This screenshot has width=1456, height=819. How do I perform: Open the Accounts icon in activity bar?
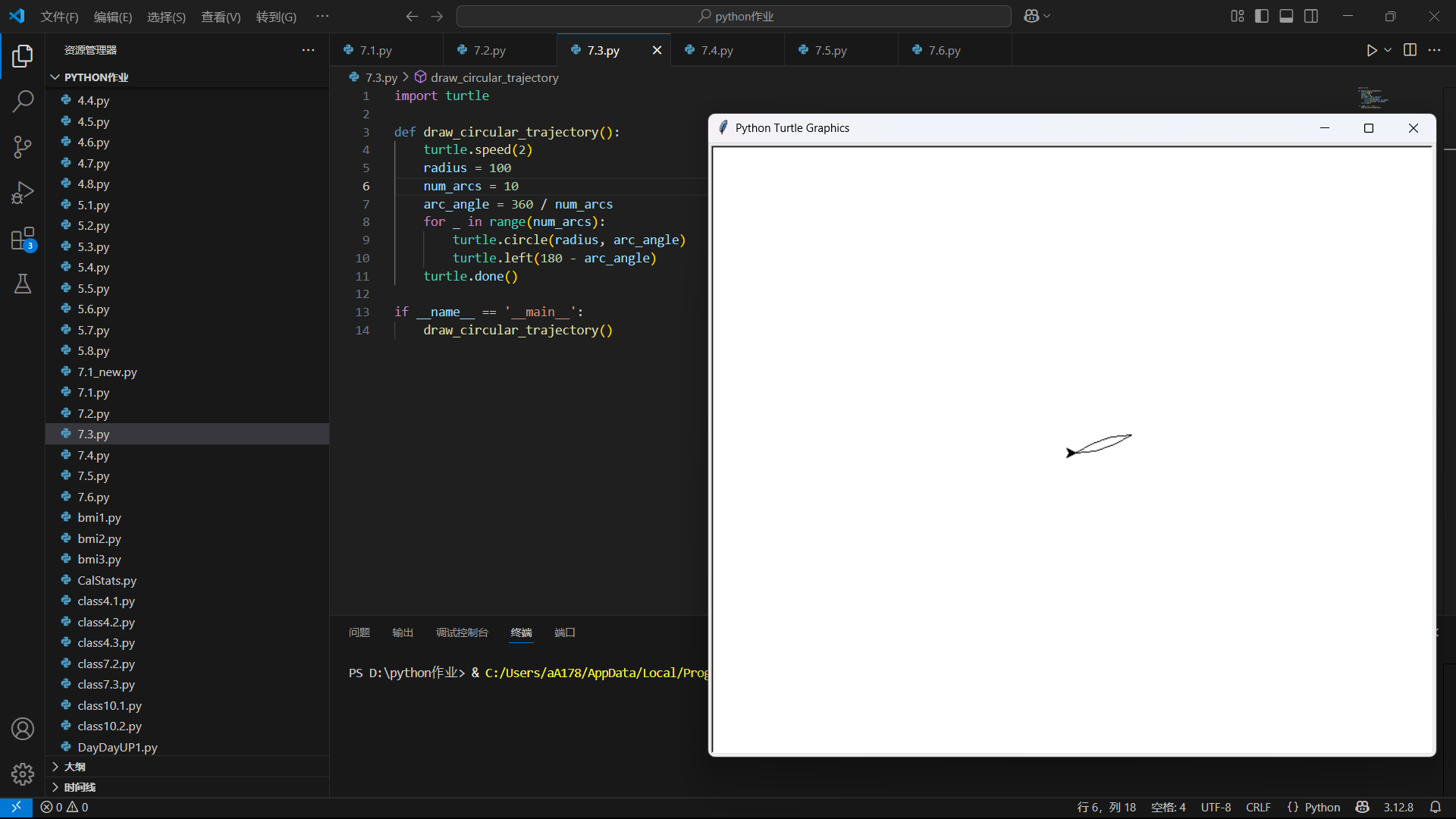[23, 729]
